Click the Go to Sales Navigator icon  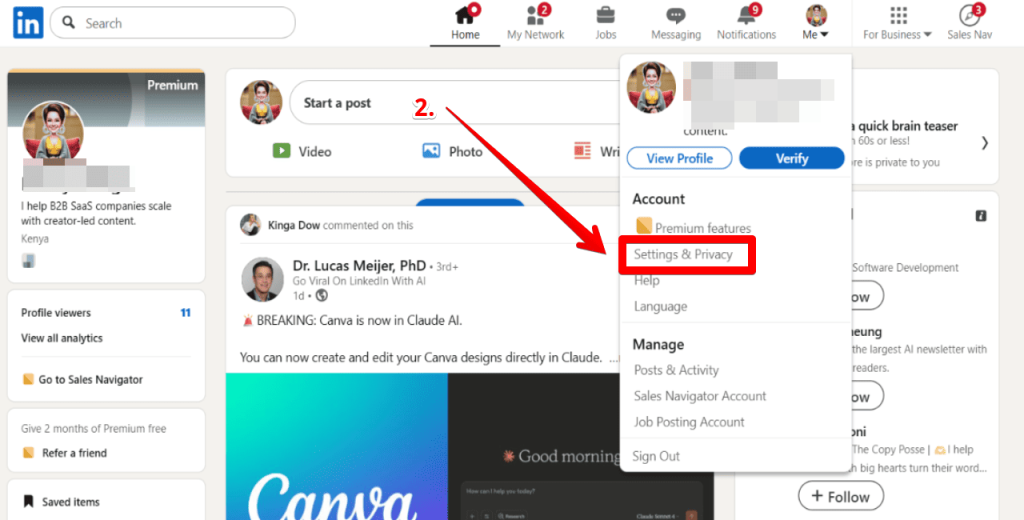pyautogui.click(x=28, y=379)
